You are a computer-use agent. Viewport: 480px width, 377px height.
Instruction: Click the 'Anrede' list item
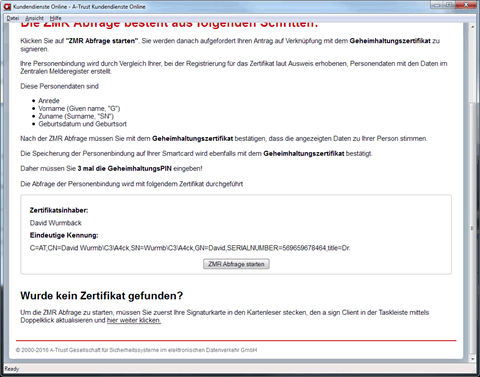[49, 101]
